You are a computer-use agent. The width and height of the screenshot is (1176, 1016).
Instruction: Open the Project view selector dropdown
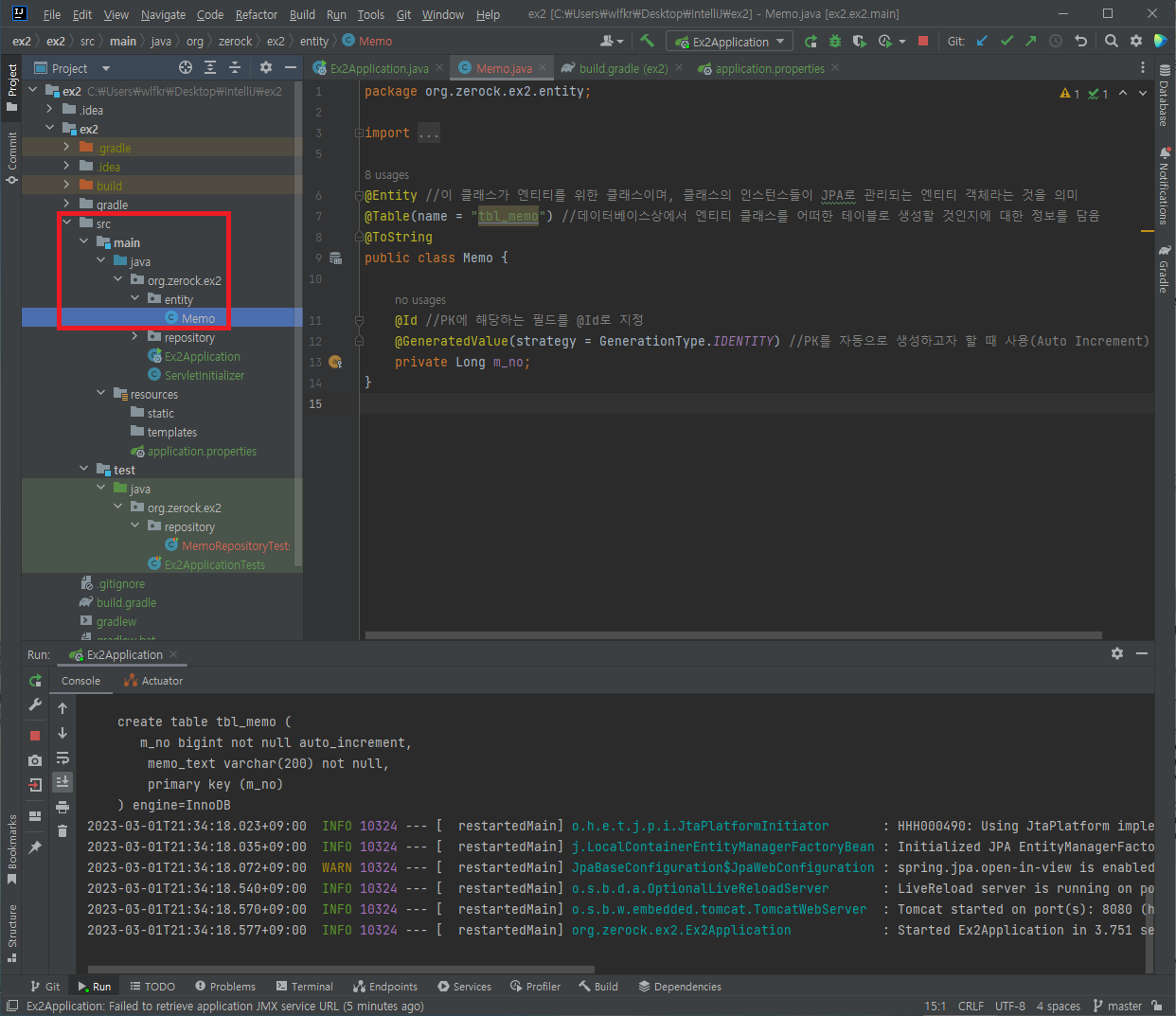pyautogui.click(x=72, y=68)
